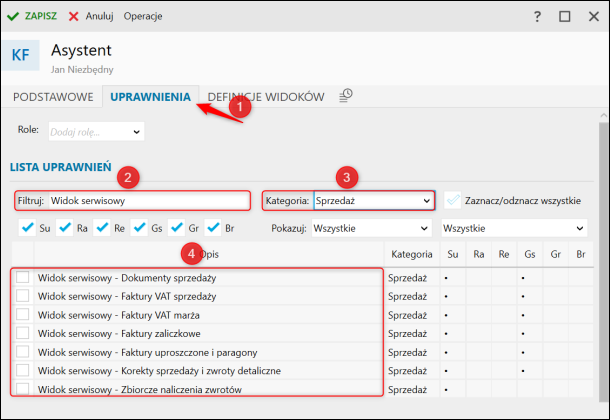The image size is (610, 420).
Task: Select row text Faktury uproszczone i paragony
Action: [189, 352]
